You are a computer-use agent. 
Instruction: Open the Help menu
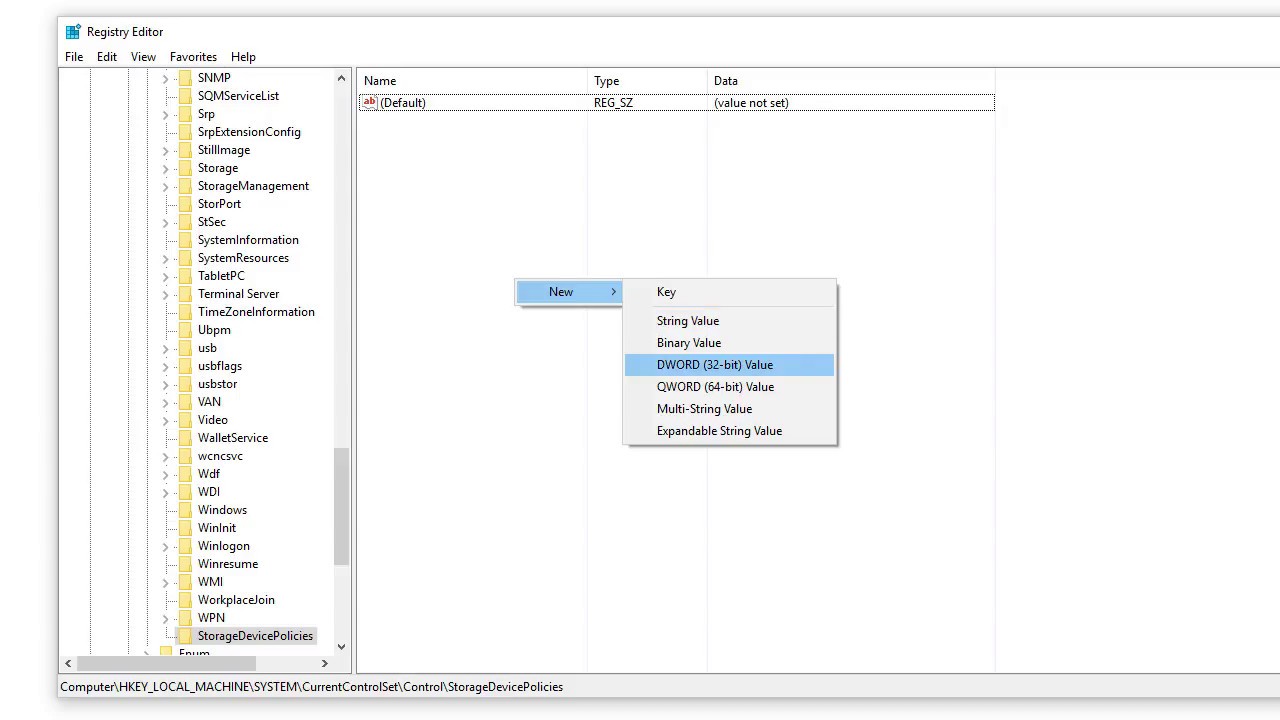coord(243,57)
